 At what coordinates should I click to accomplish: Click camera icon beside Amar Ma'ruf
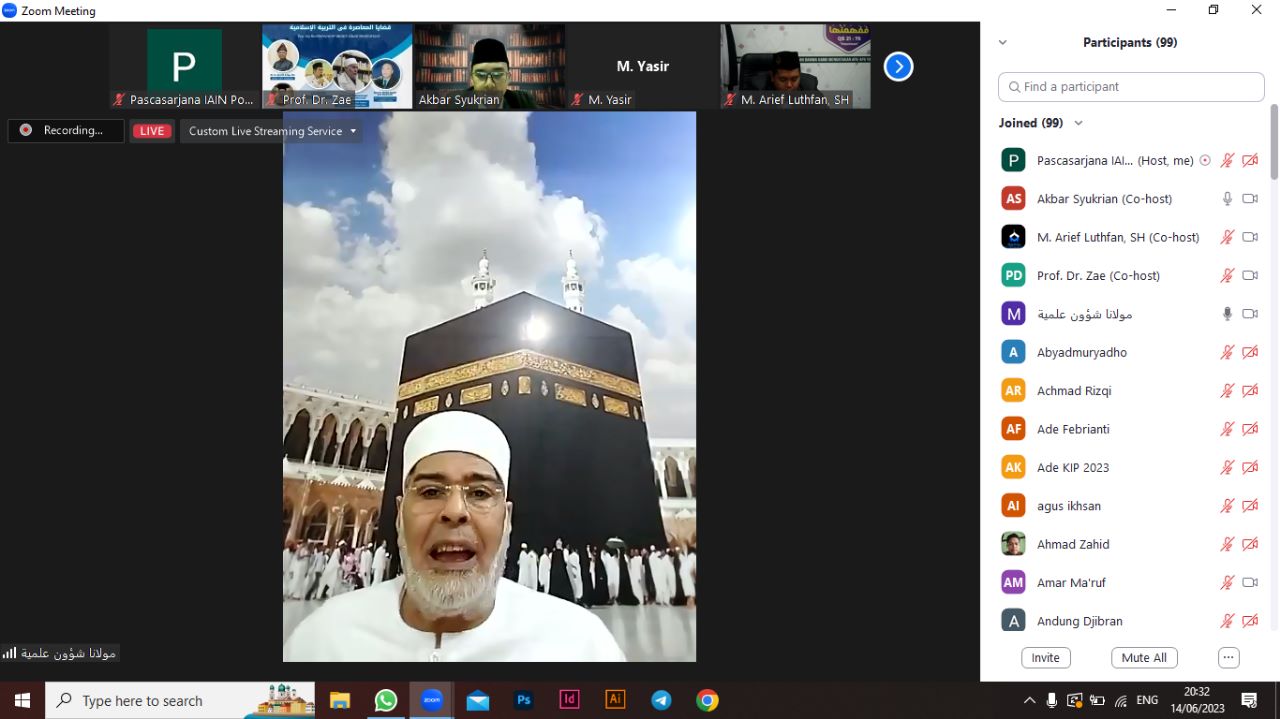(x=1250, y=582)
